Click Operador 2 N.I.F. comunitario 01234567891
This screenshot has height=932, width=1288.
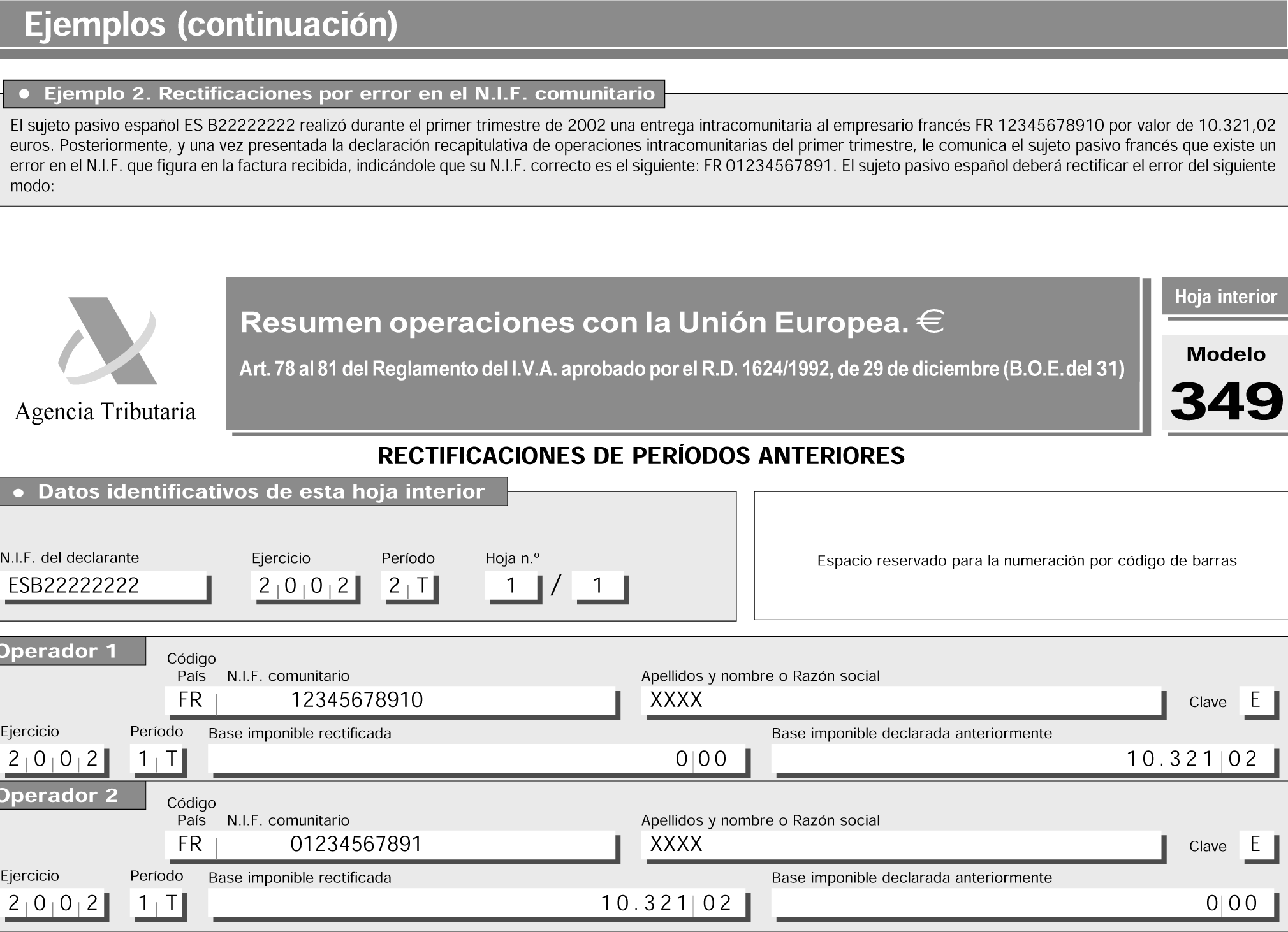(x=416, y=845)
